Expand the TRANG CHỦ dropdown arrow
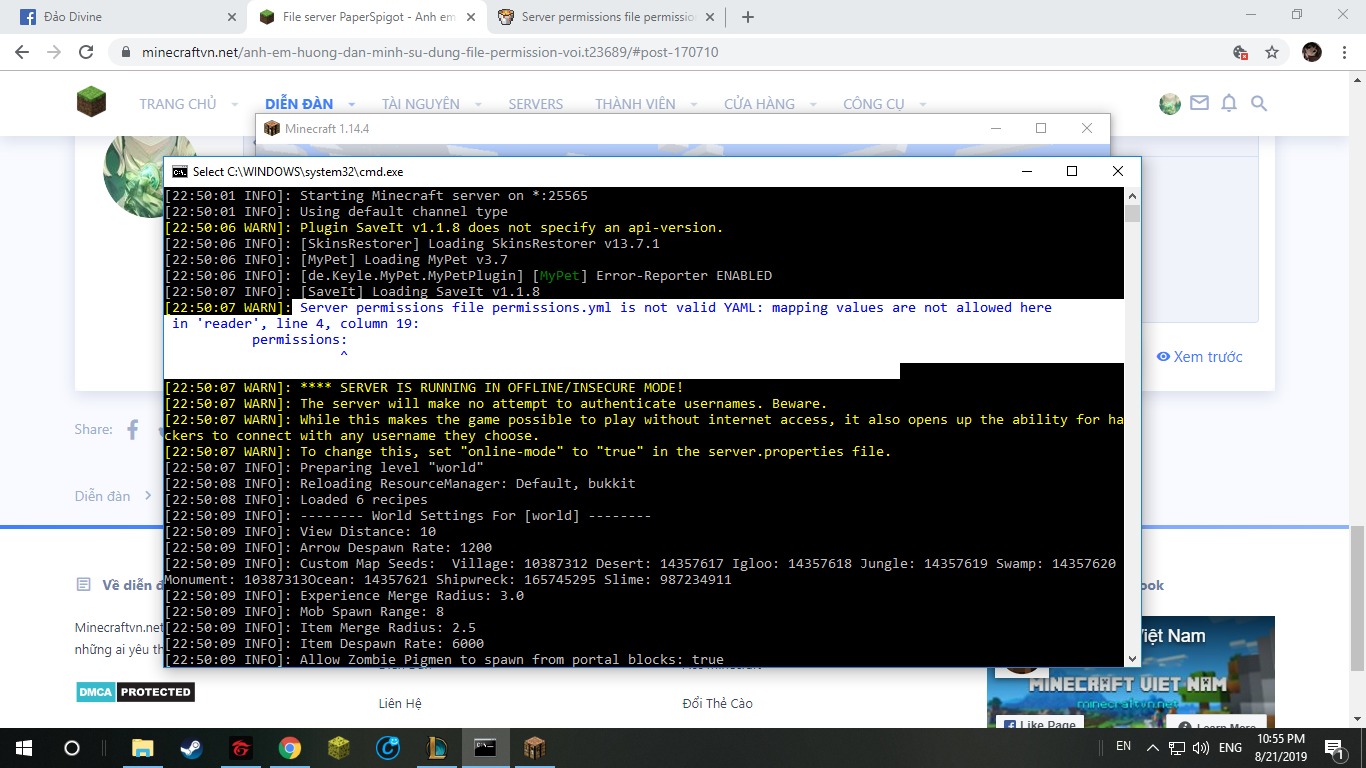The image size is (1366, 768). click(235, 104)
